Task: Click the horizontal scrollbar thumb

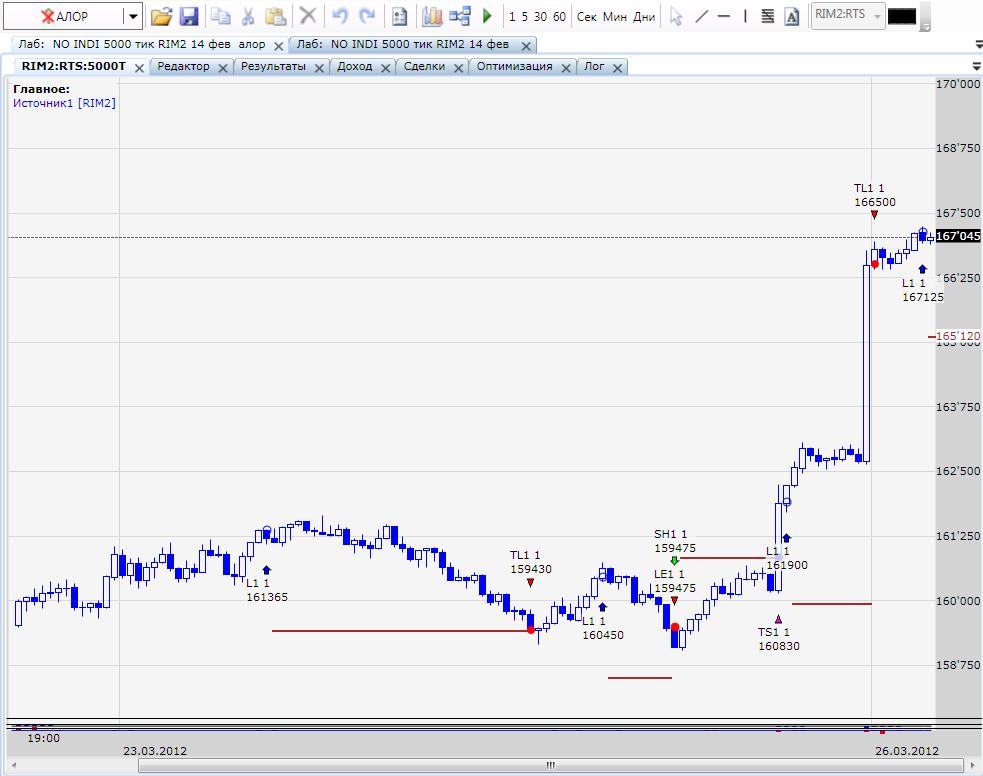Action: click(550, 765)
